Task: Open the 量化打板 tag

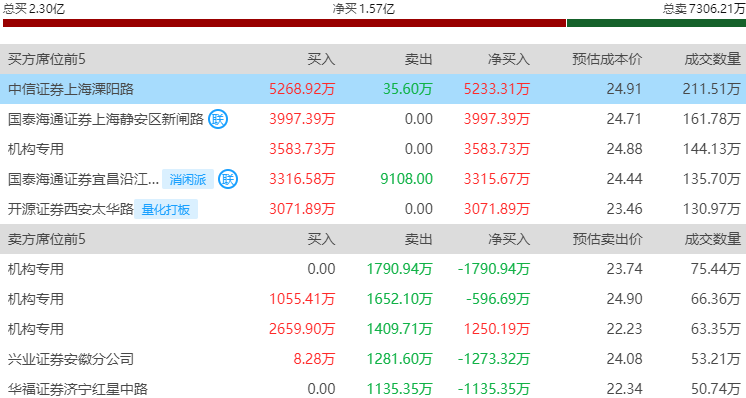Action: (x=166, y=209)
